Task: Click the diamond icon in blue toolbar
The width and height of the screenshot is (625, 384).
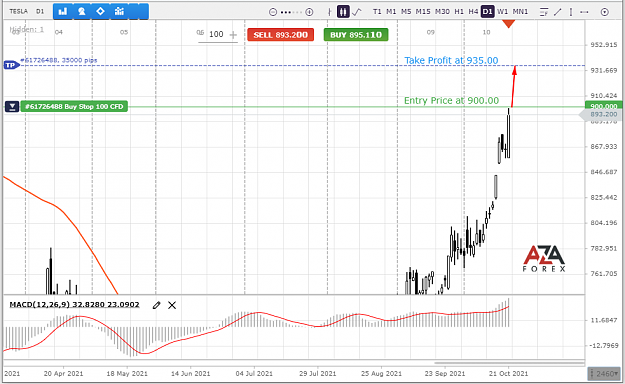Action: [x=100, y=12]
